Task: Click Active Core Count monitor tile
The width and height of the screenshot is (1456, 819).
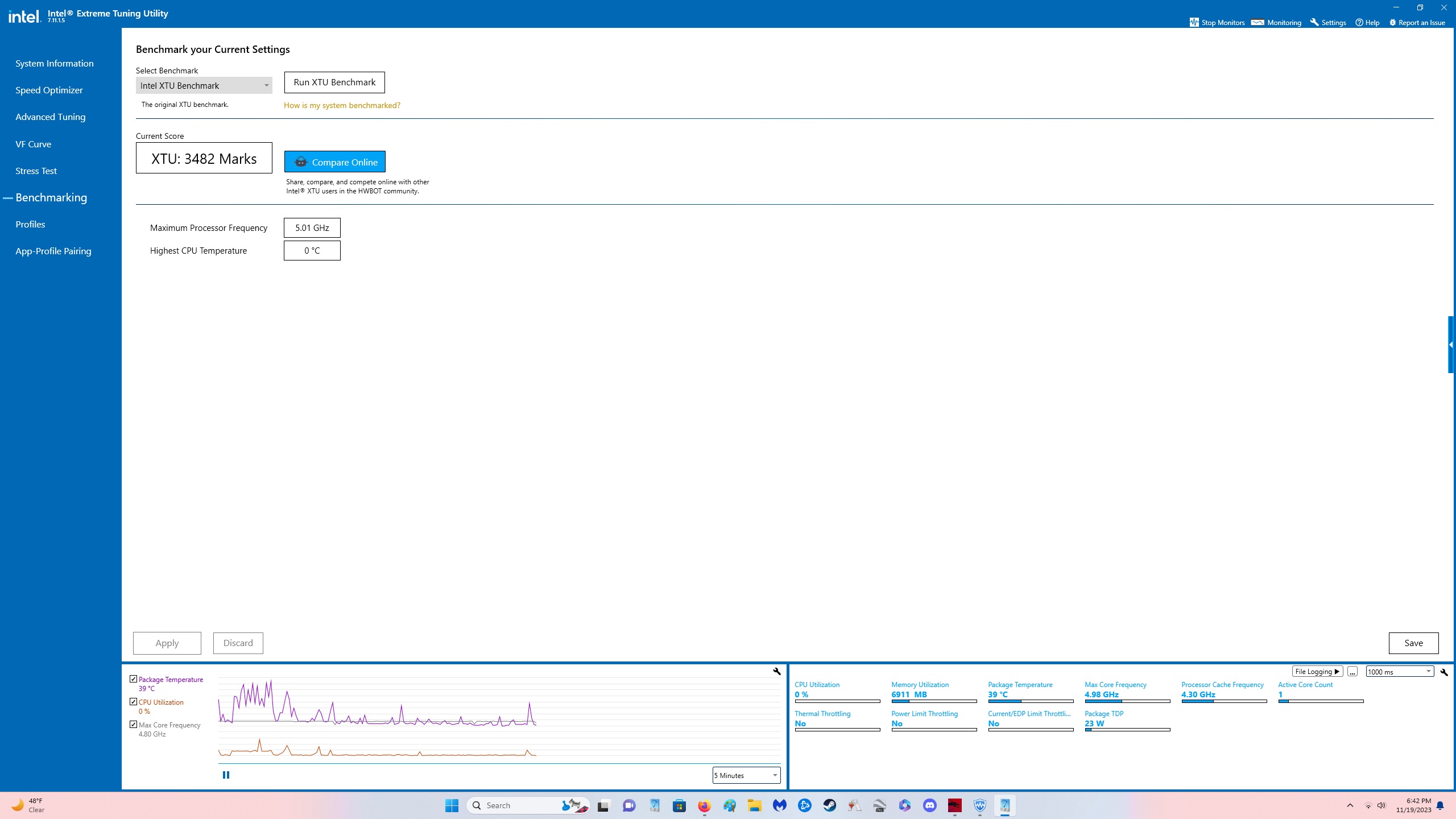Action: click(1321, 692)
